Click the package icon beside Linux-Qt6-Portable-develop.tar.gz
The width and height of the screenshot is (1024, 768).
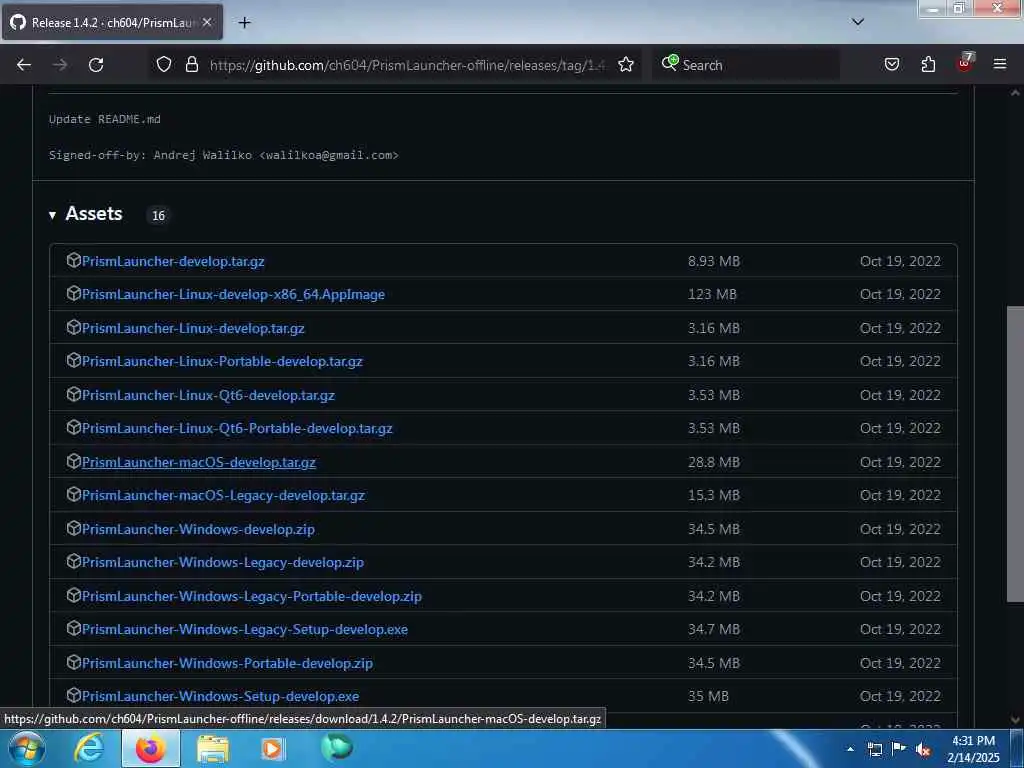click(73, 427)
